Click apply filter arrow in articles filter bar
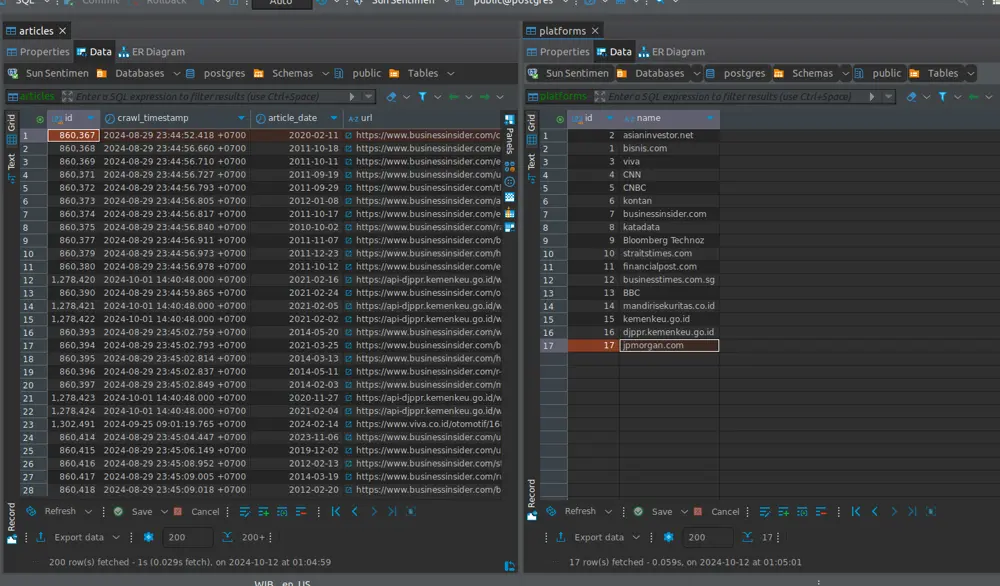 351,97
